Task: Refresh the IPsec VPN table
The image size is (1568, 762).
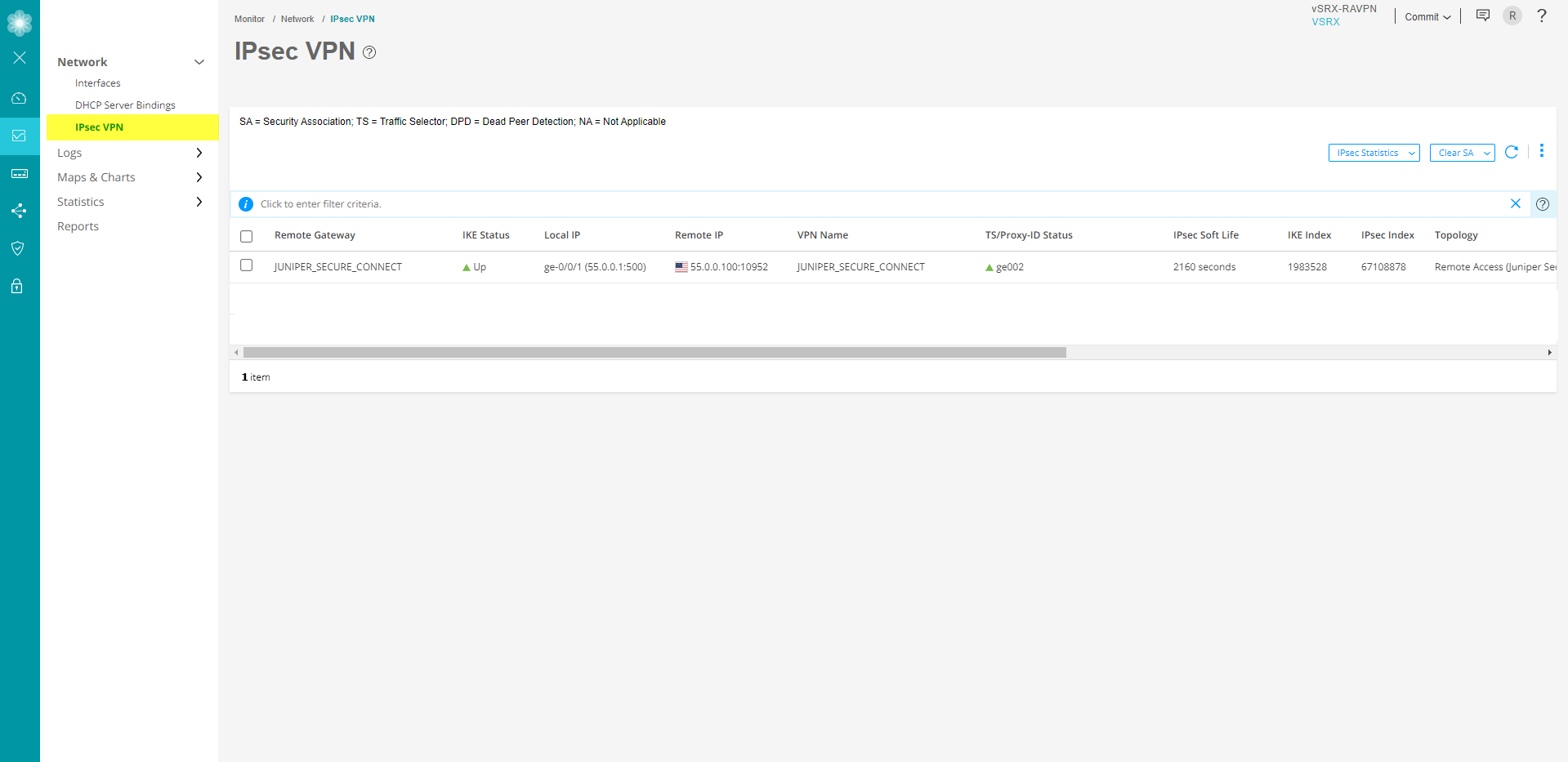Action: pyautogui.click(x=1512, y=152)
